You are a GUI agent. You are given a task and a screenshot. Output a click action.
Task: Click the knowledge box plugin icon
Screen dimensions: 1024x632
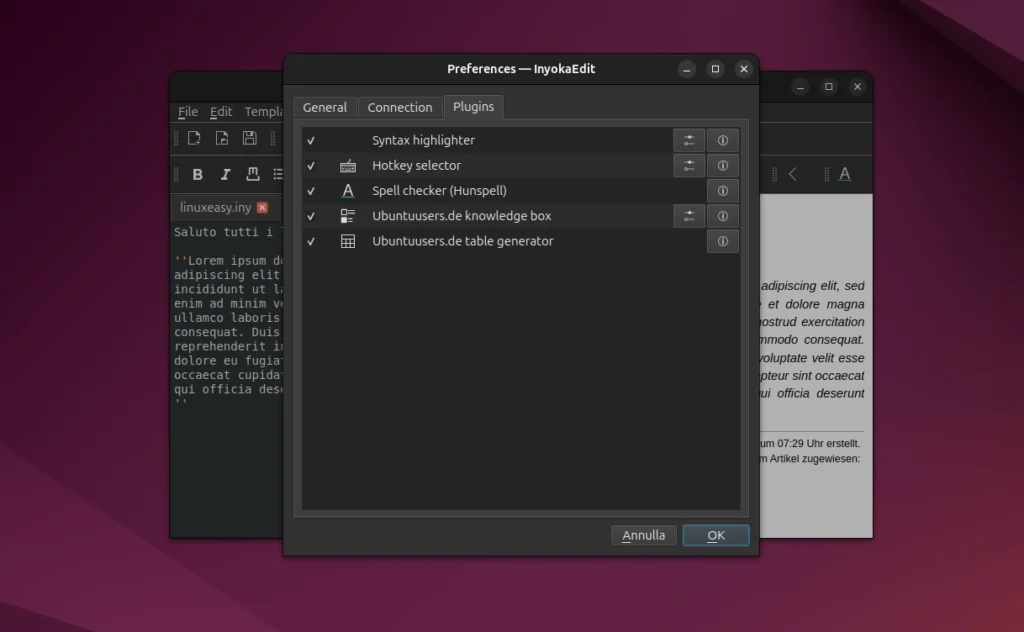[346, 215]
